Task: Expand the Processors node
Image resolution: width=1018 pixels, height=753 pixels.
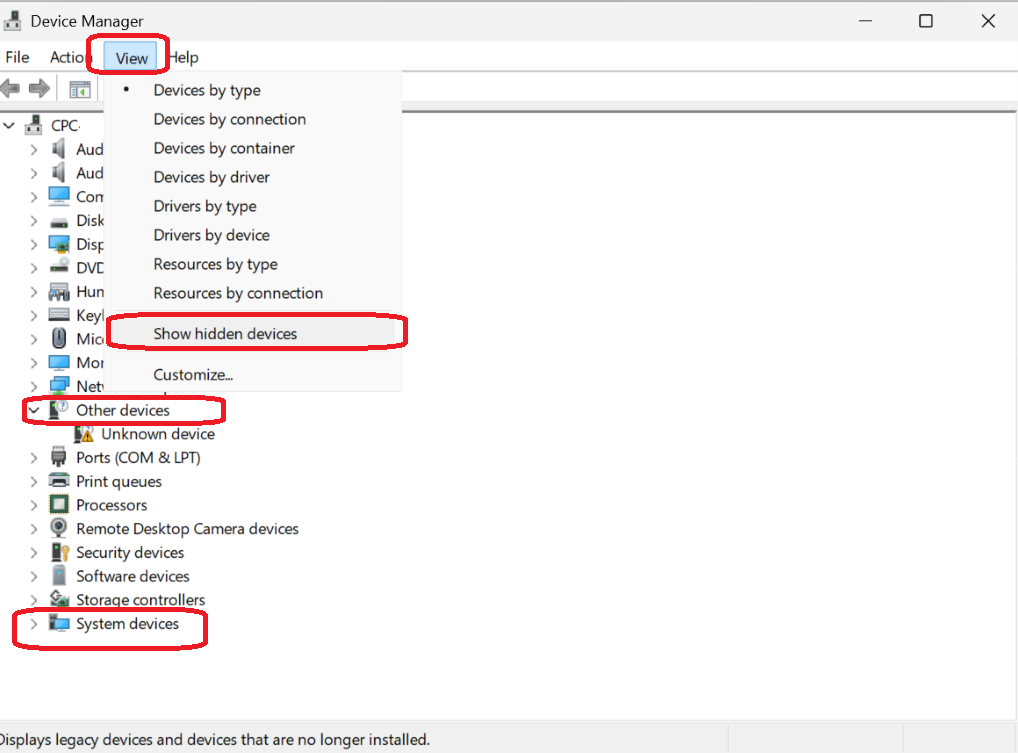Action: (x=34, y=505)
